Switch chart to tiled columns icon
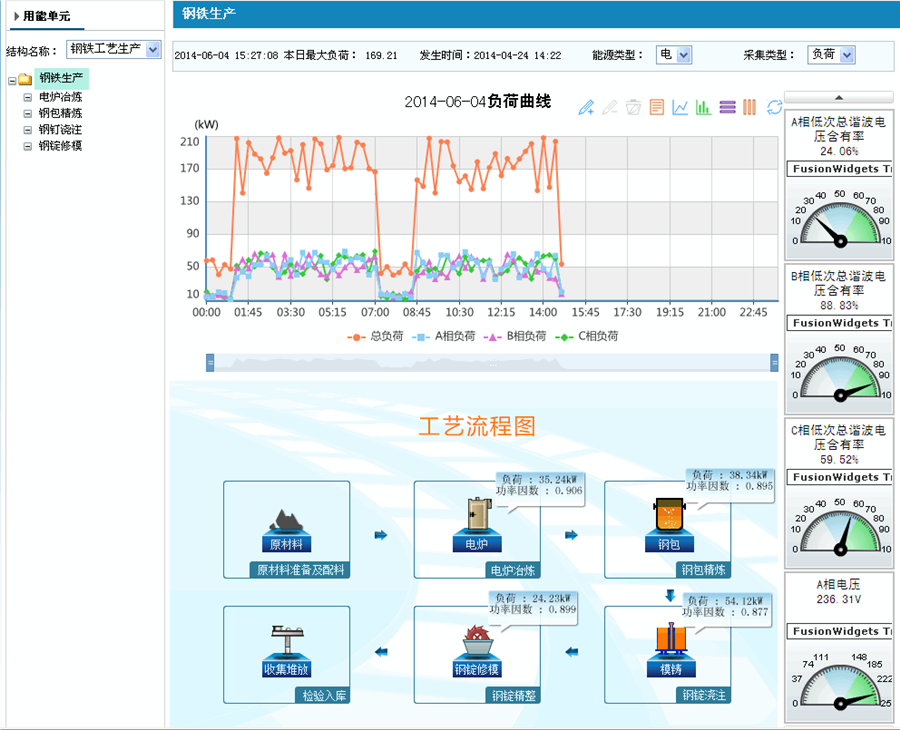This screenshot has height=730, width=900. [x=750, y=107]
